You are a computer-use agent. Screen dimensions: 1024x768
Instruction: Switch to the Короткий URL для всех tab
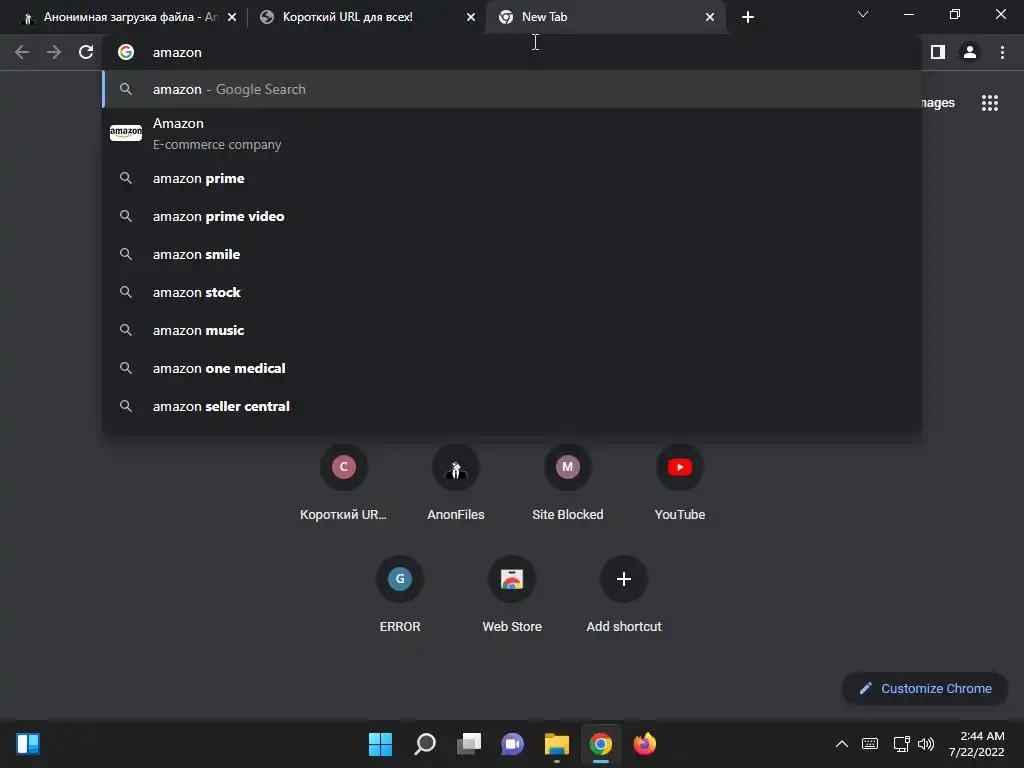pos(366,17)
